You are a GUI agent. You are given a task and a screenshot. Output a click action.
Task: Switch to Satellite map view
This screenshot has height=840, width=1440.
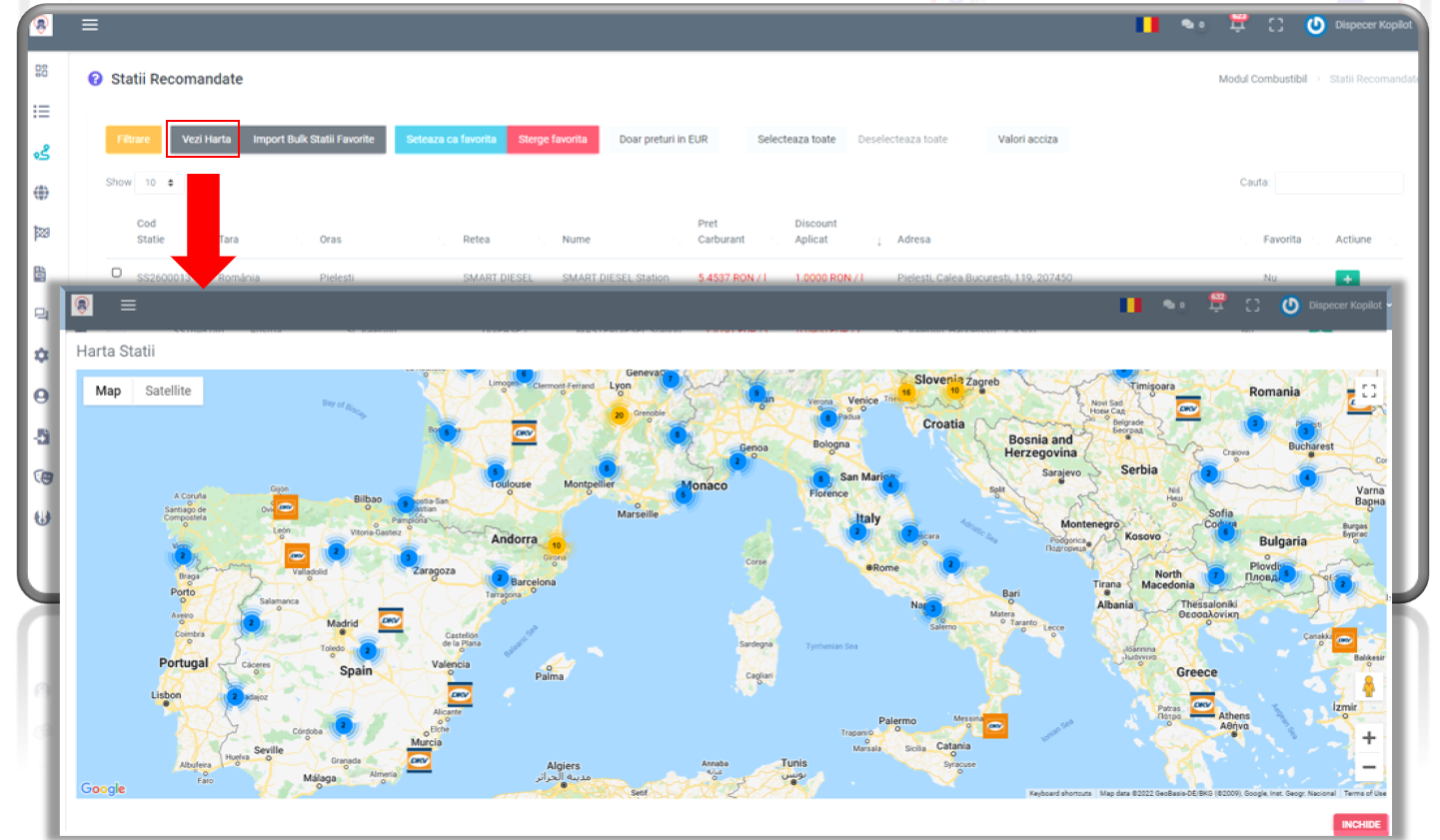tap(167, 392)
